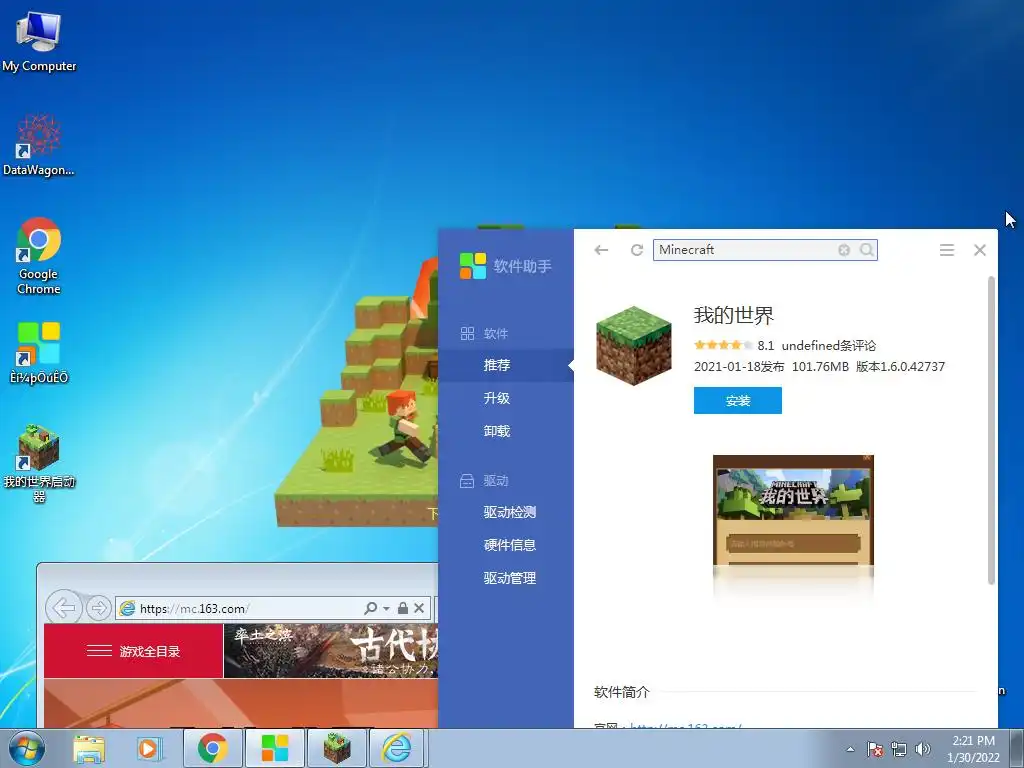Screen dimensions: 1024x768
Task: Click the grass block app icon
Action: tap(633, 345)
